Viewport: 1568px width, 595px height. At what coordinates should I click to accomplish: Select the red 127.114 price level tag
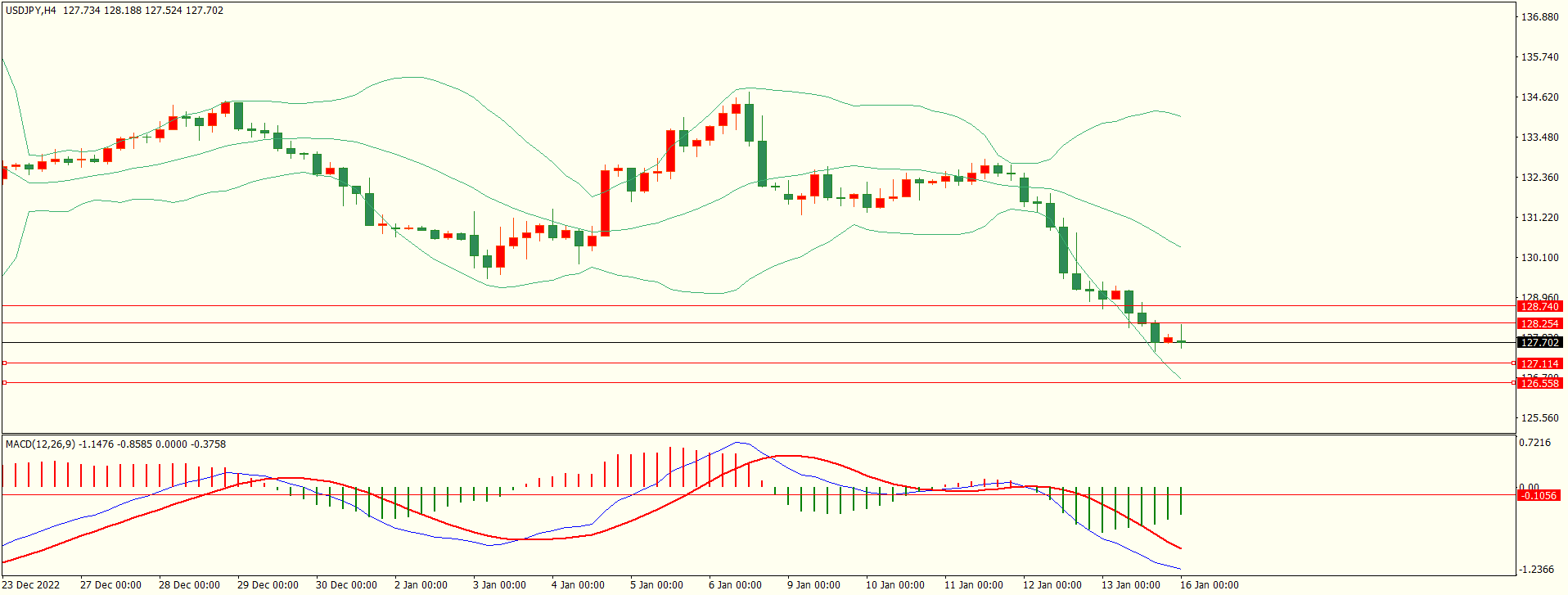(1539, 363)
